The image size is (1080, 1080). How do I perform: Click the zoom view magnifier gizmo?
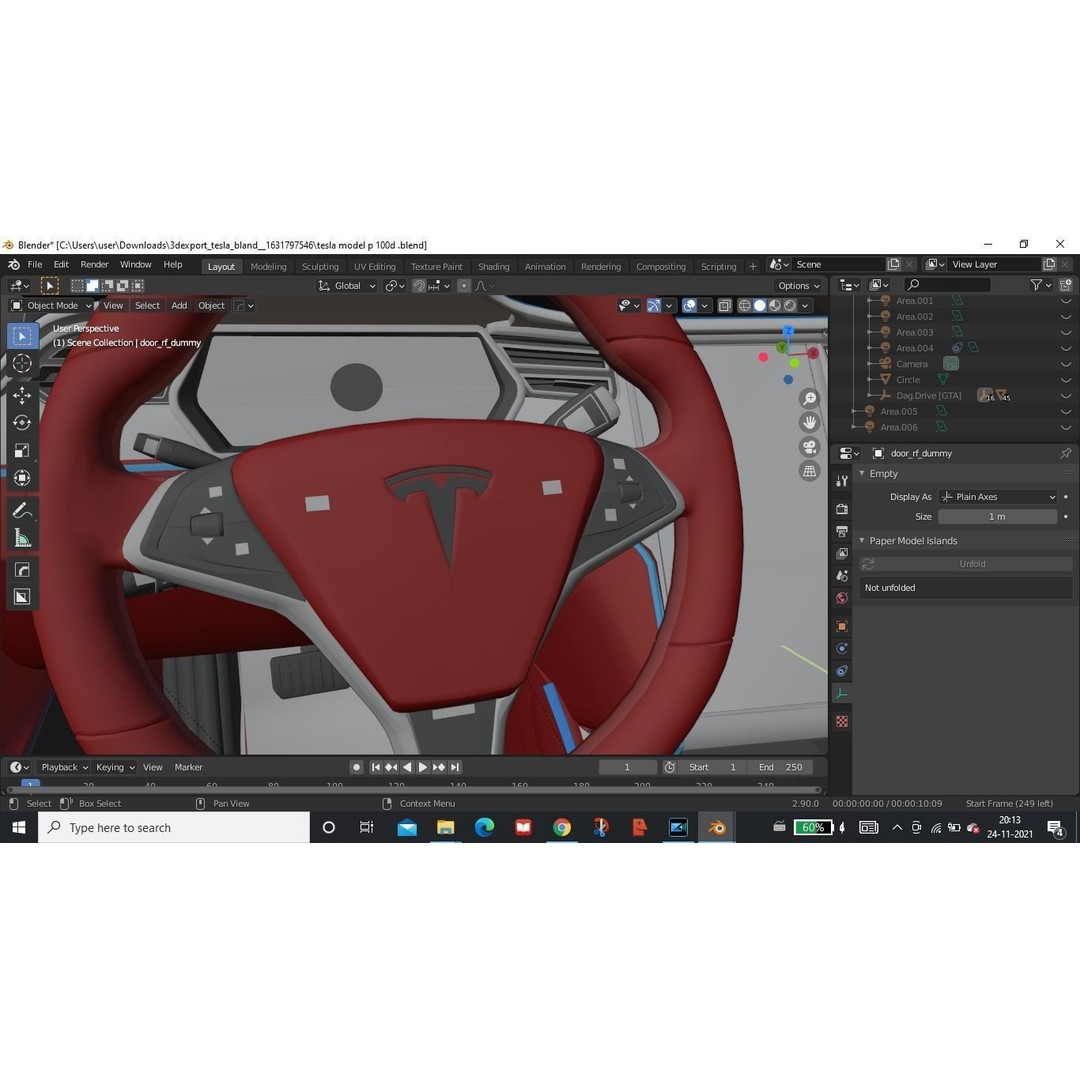coord(809,398)
